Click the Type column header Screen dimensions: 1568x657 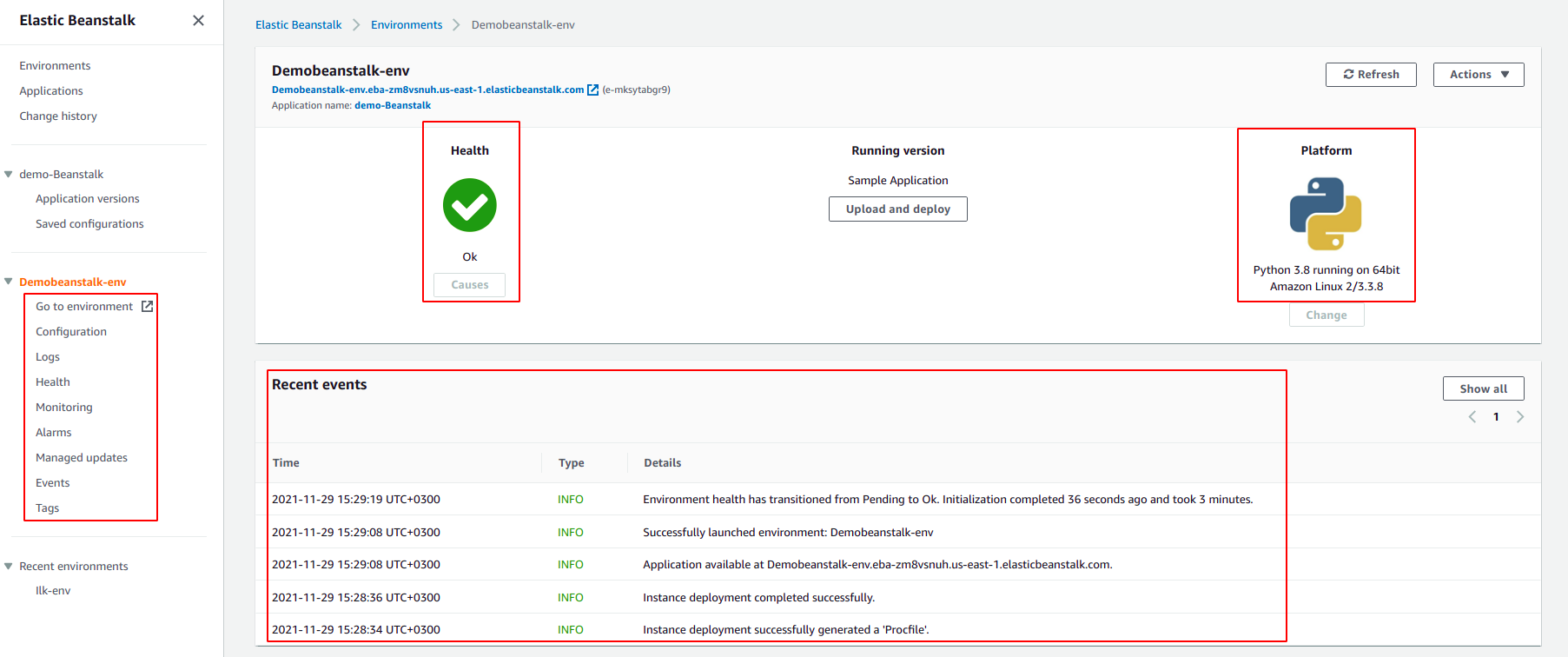[572, 463]
